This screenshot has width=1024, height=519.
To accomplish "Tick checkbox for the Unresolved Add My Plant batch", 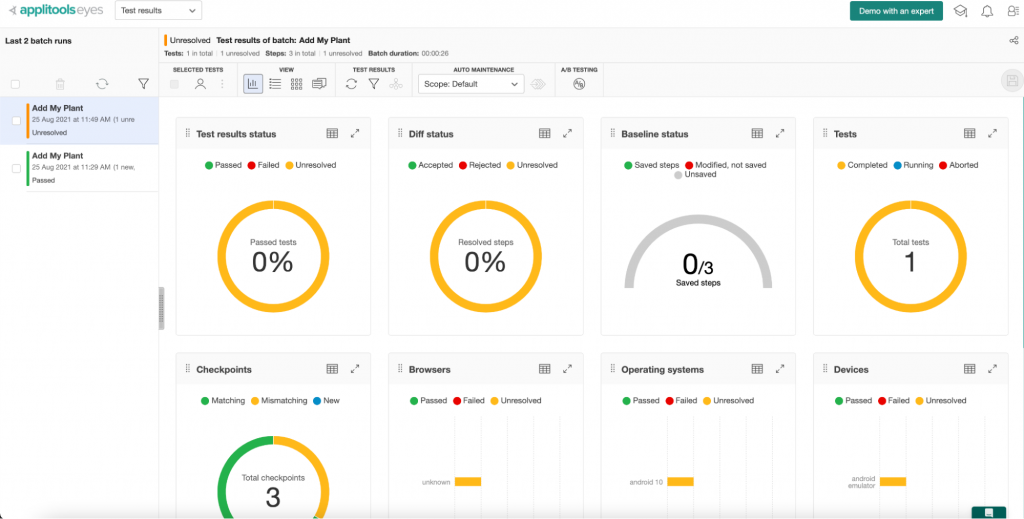I will 16,120.
